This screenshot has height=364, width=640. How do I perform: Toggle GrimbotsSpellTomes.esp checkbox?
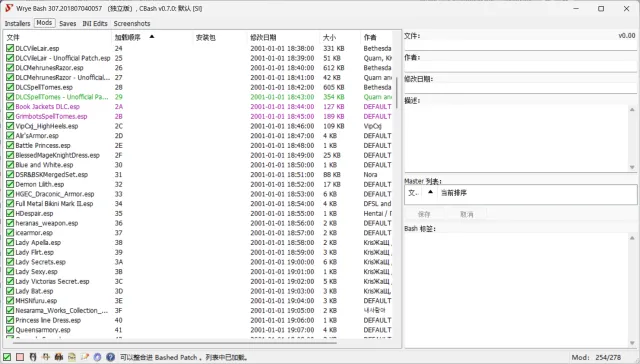10,116
